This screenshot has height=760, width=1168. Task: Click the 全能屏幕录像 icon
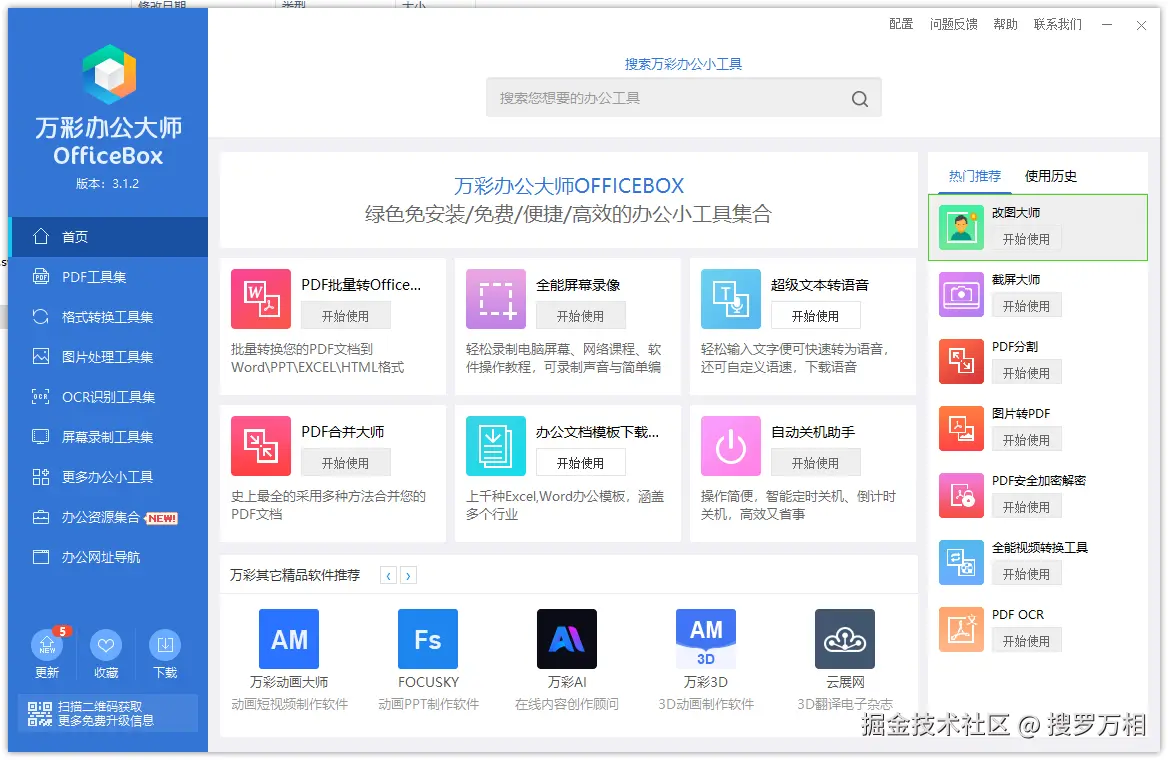[496, 299]
